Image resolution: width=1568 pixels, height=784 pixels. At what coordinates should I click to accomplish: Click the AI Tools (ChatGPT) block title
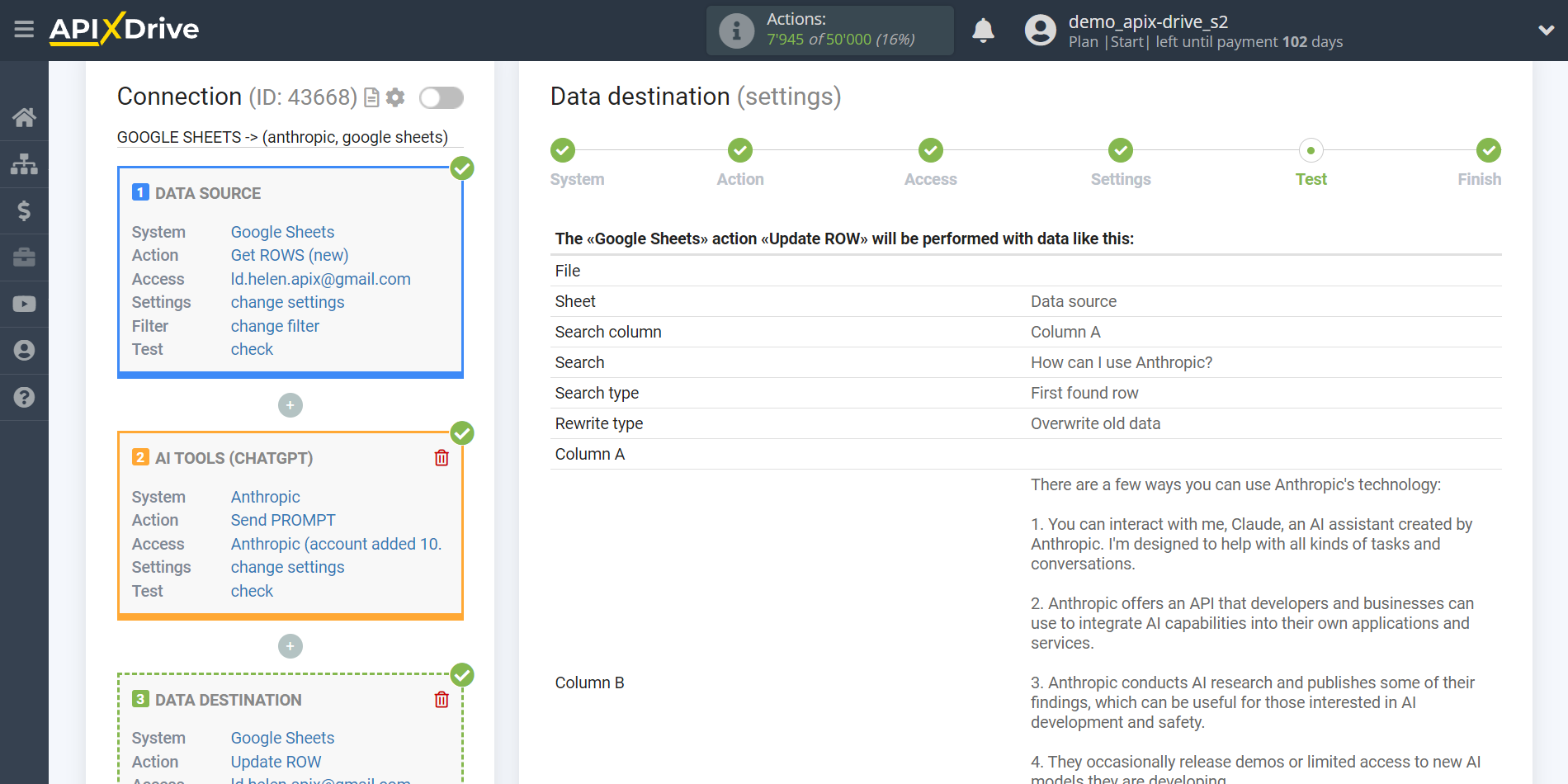(x=234, y=458)
